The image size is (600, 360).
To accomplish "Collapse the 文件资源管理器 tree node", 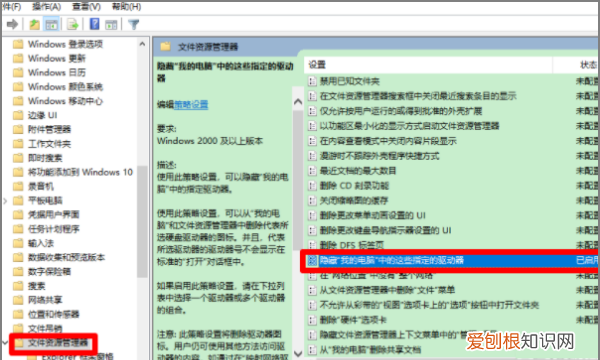I will (5, 342).
